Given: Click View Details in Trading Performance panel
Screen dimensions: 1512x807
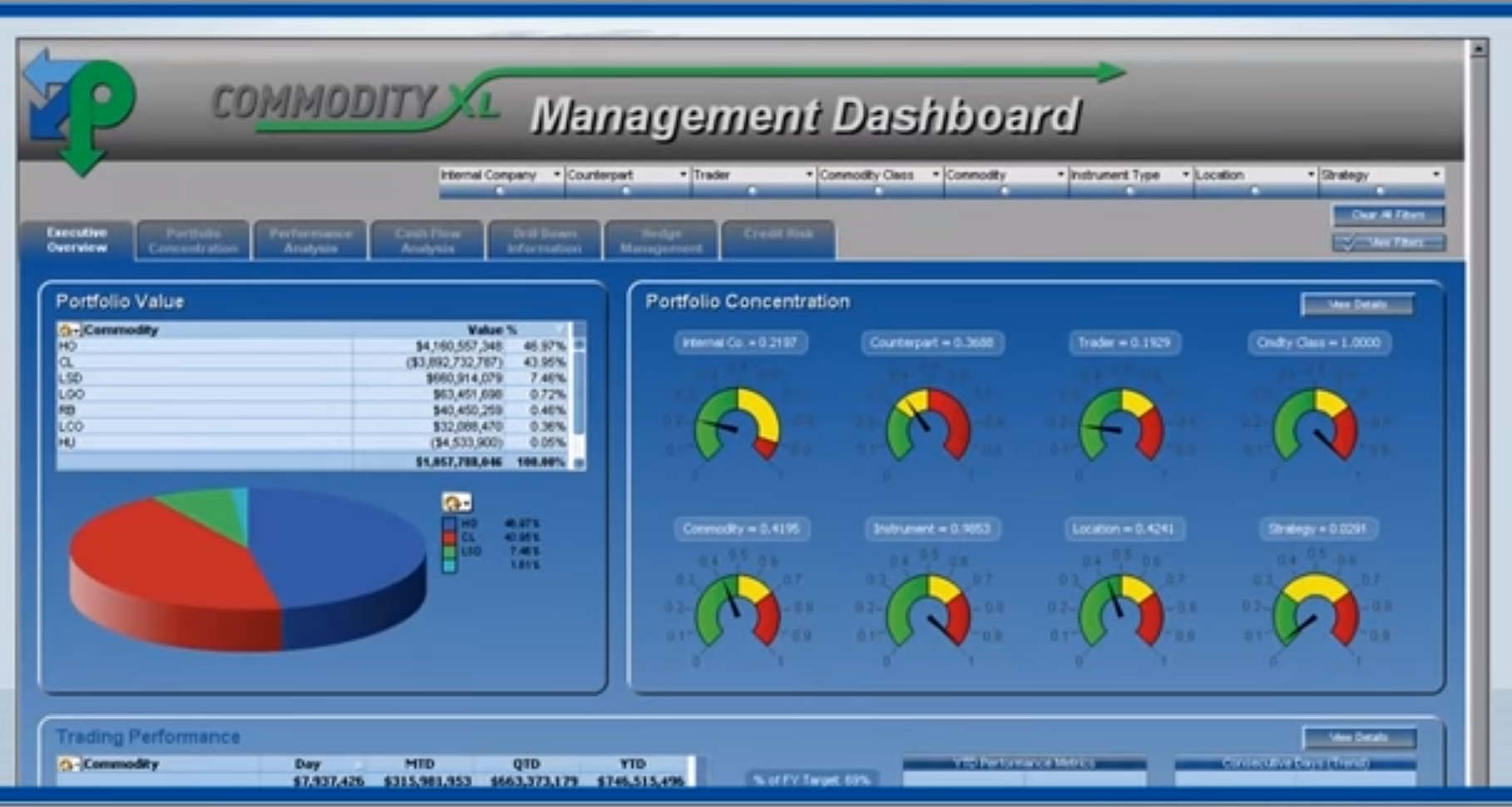Looking at the screenshot, I should tap(1360, 738).
